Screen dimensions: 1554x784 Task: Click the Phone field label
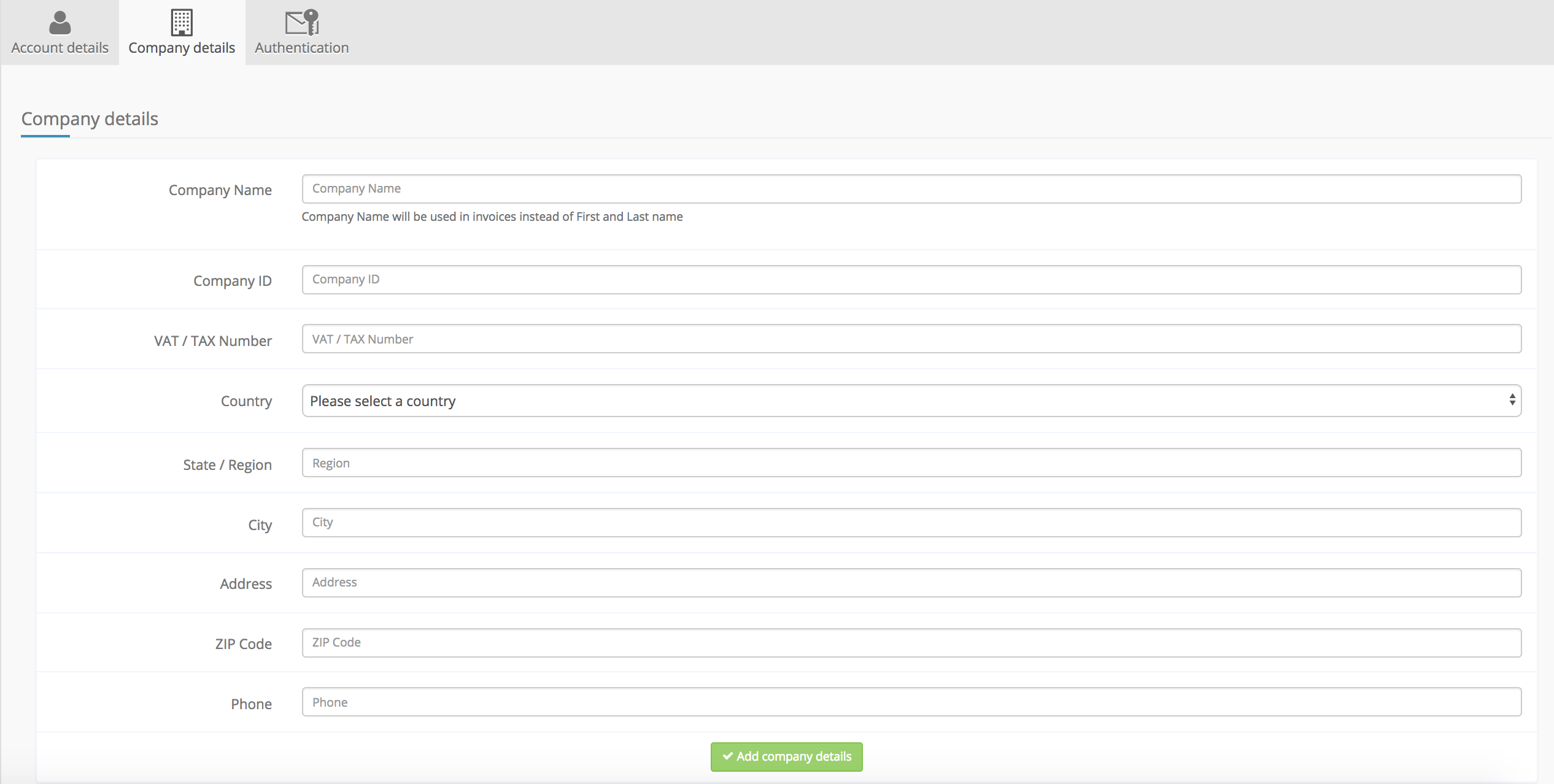252,704
